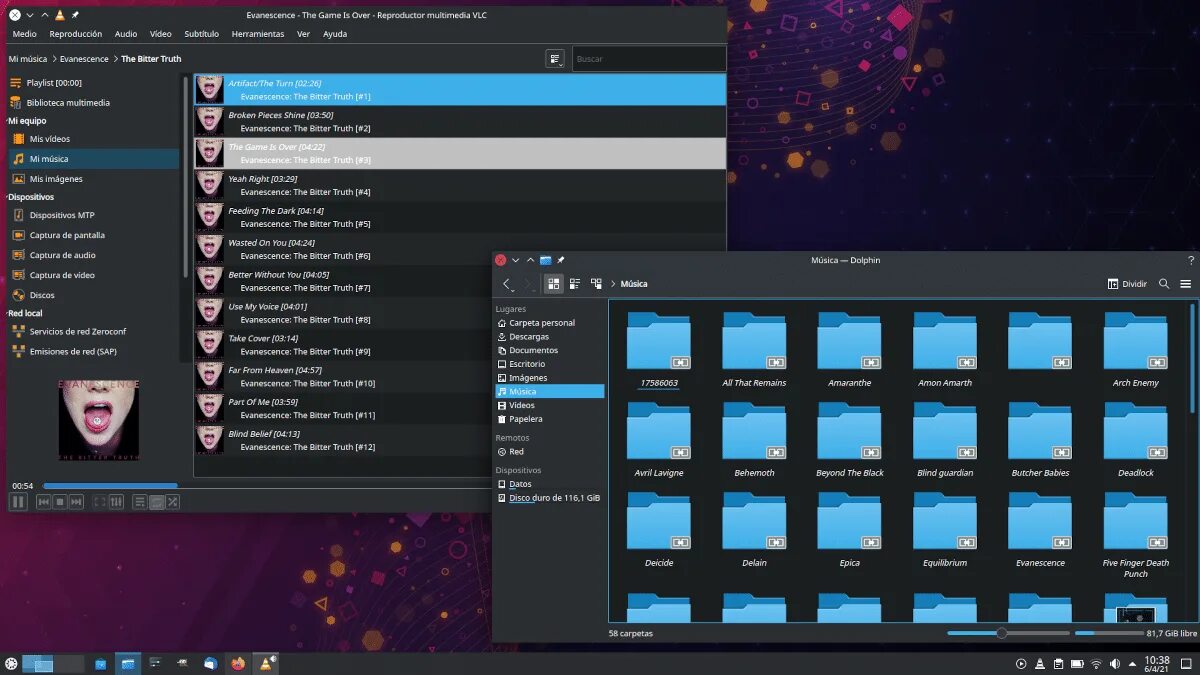
Task: Open search in Dolphin toolbar
Action: (x=1164, y=284)
